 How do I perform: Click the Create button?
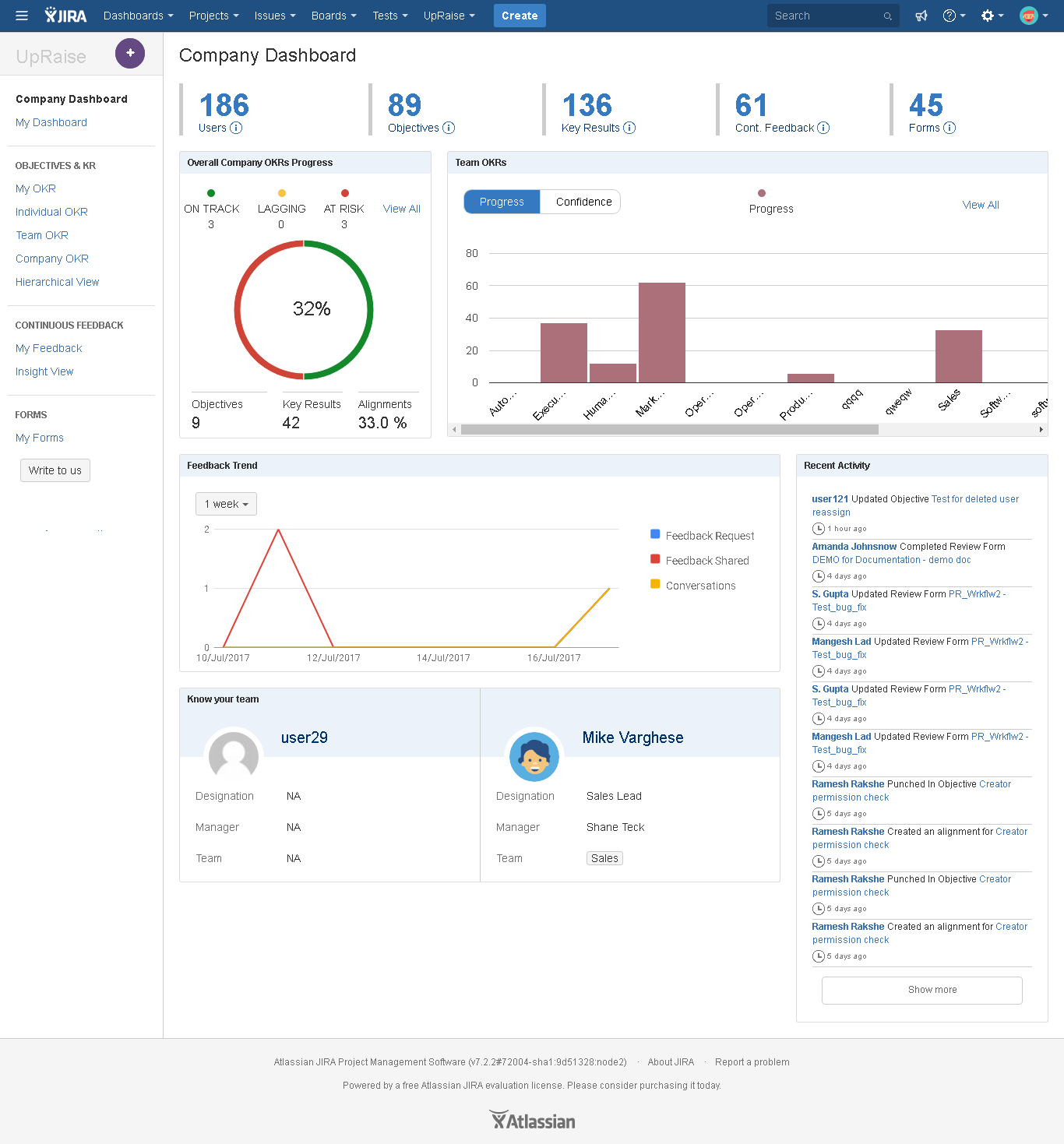[520, 16]
